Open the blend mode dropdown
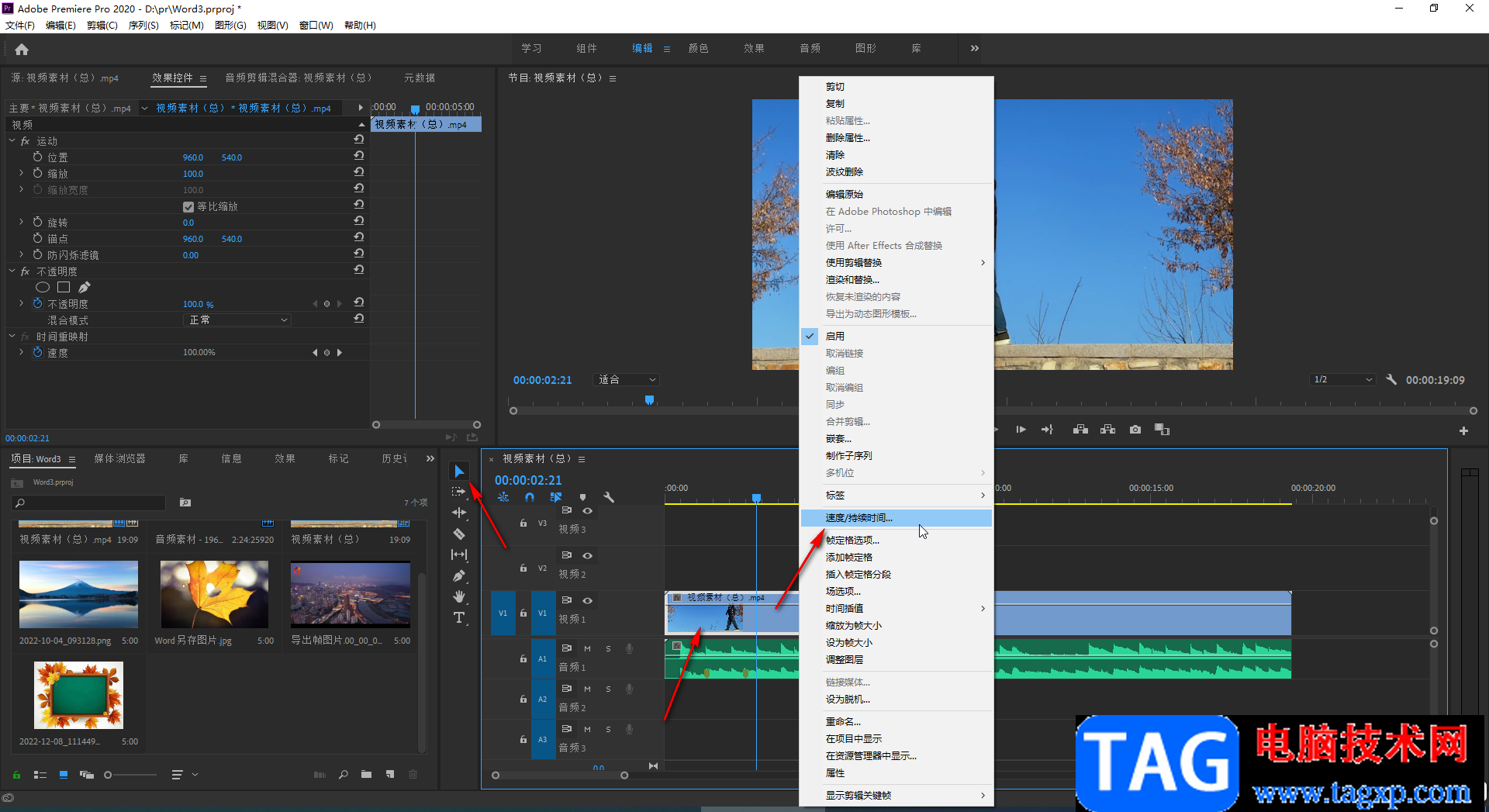The width and height of the screenshot is (1489, 812). pos(237,320)
